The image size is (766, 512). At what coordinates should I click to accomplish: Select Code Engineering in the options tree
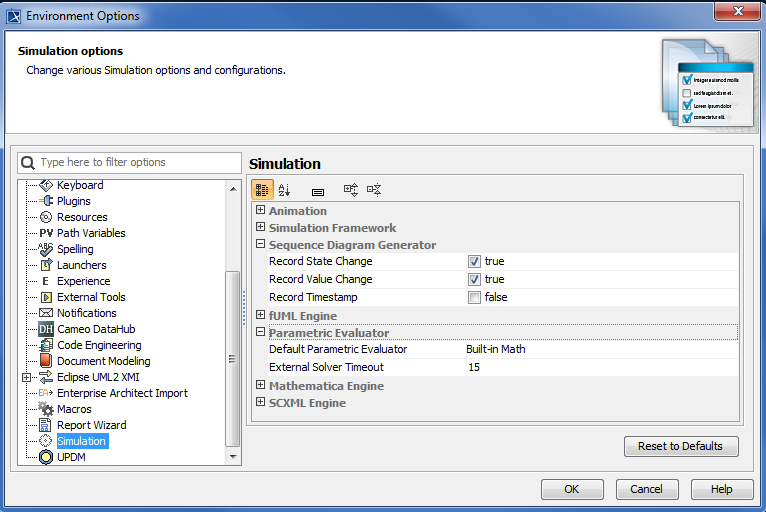click(99, 345)
